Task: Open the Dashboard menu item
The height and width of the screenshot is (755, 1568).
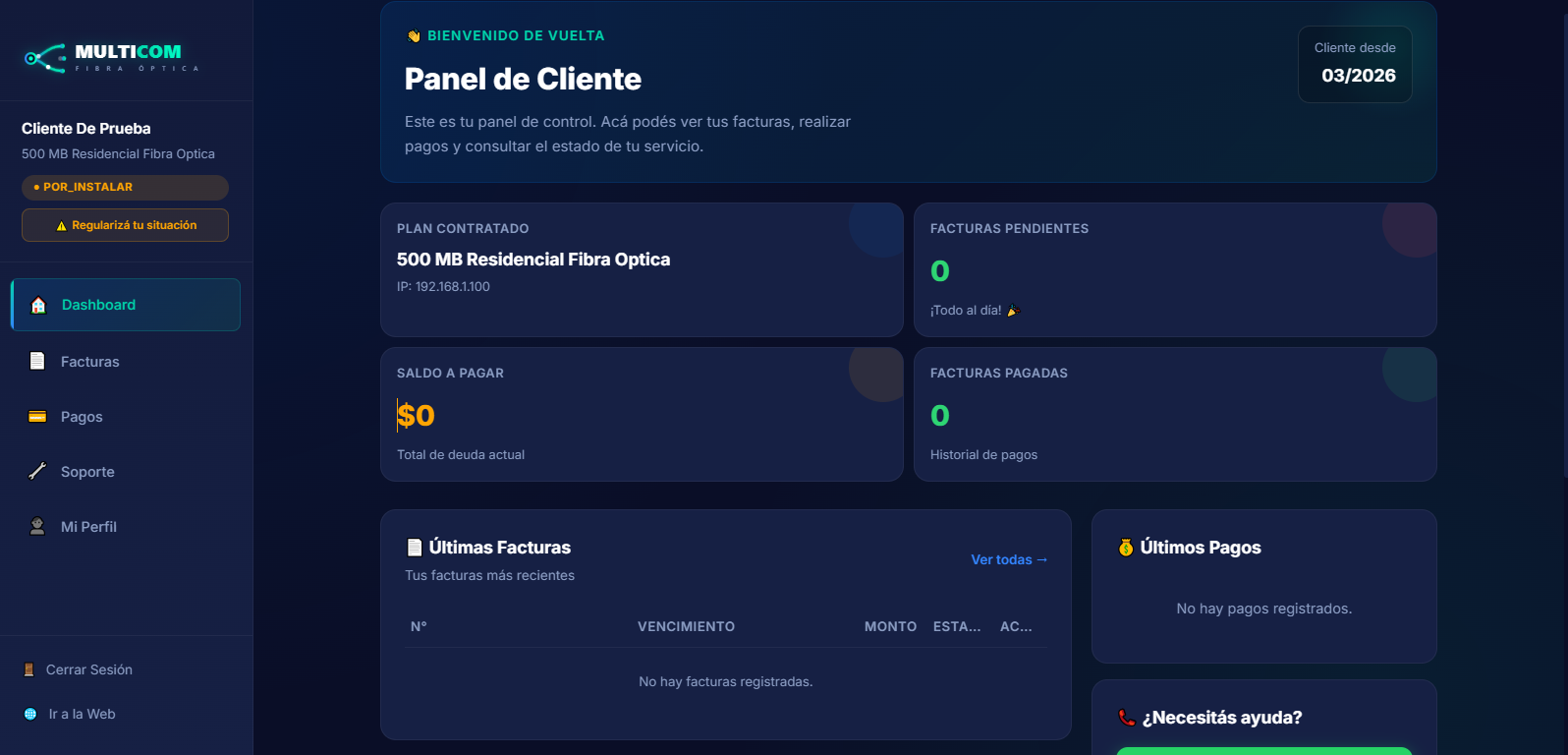Action: pyautogui.click(x=126, y=305)
